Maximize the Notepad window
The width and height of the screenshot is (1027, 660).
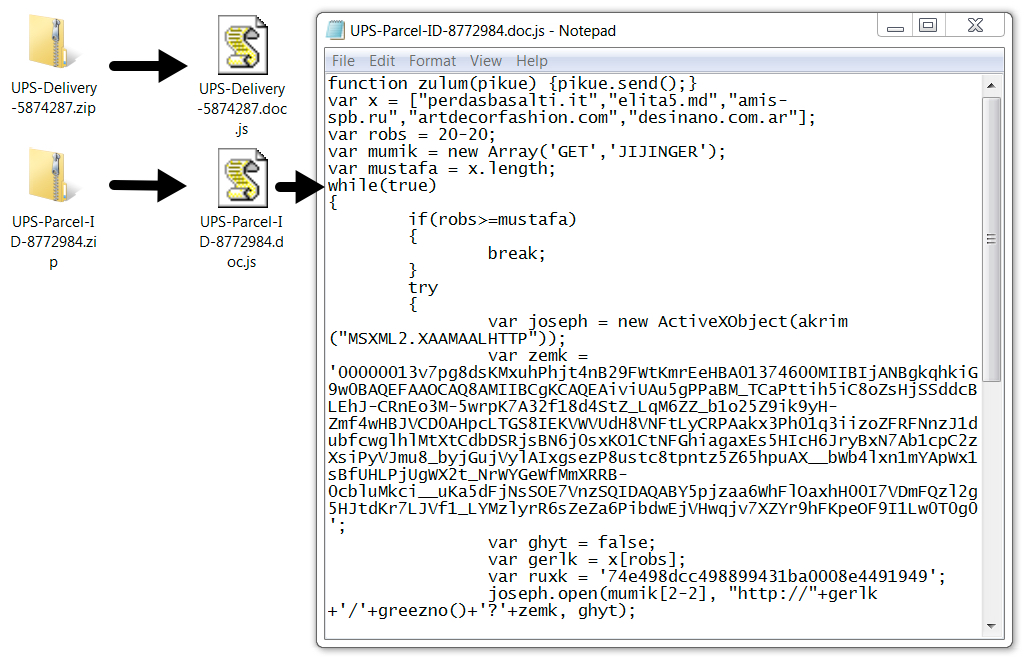[x=928, y=26]
